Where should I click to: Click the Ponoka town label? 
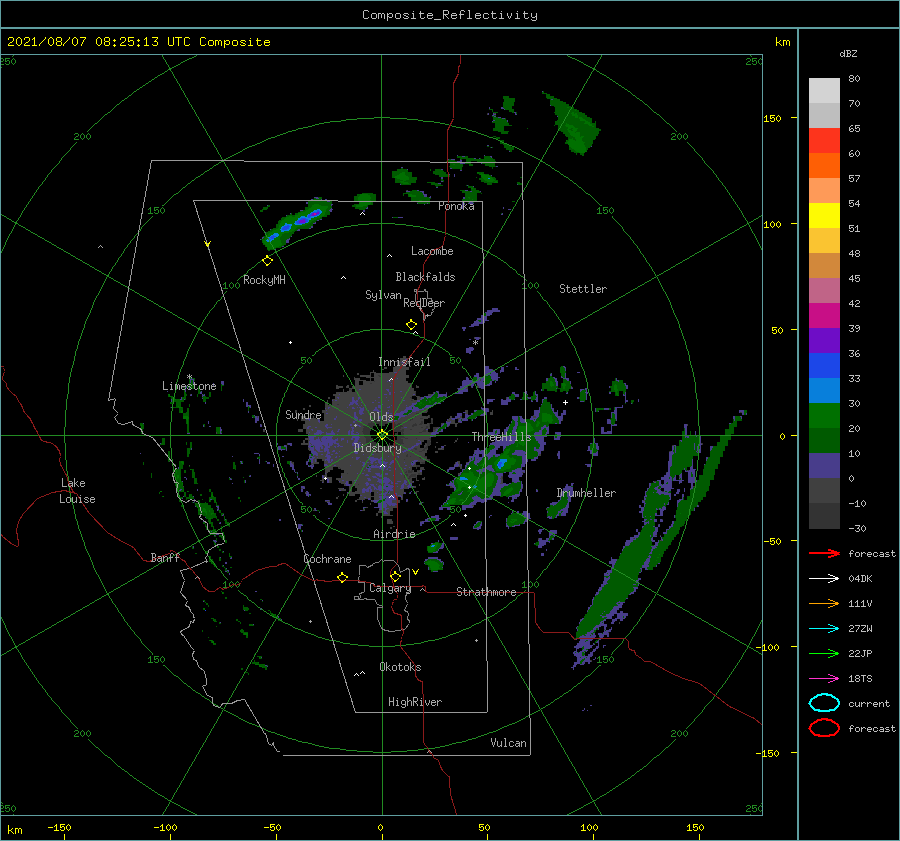456,206
